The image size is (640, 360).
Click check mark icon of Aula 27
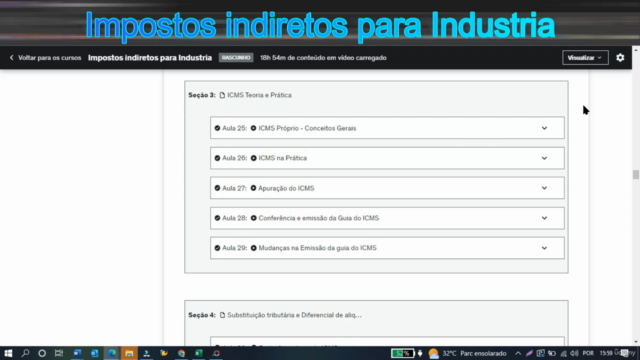click(x=217, y=188)
